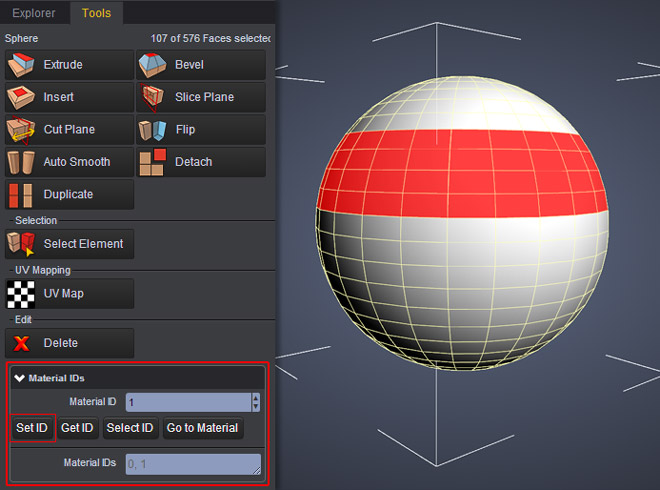The width and height of the screenshot is (660, 490).
Task: Click the red X Delete icon
Action: click(x=21, y=344)
